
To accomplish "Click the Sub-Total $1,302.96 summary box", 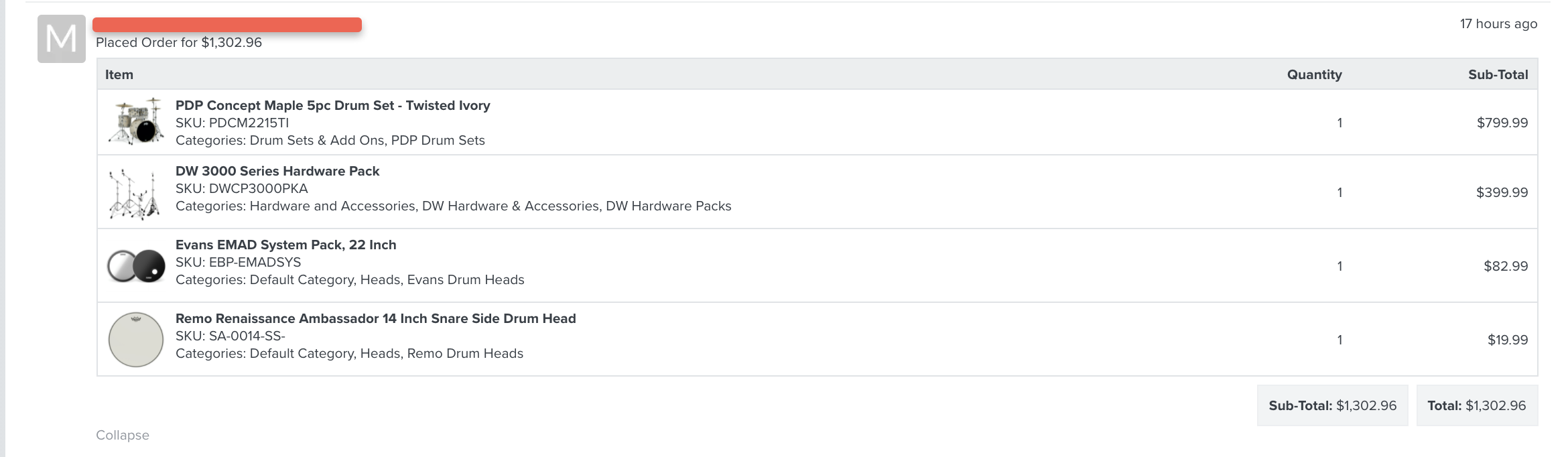I will (x=1333, y=405).
